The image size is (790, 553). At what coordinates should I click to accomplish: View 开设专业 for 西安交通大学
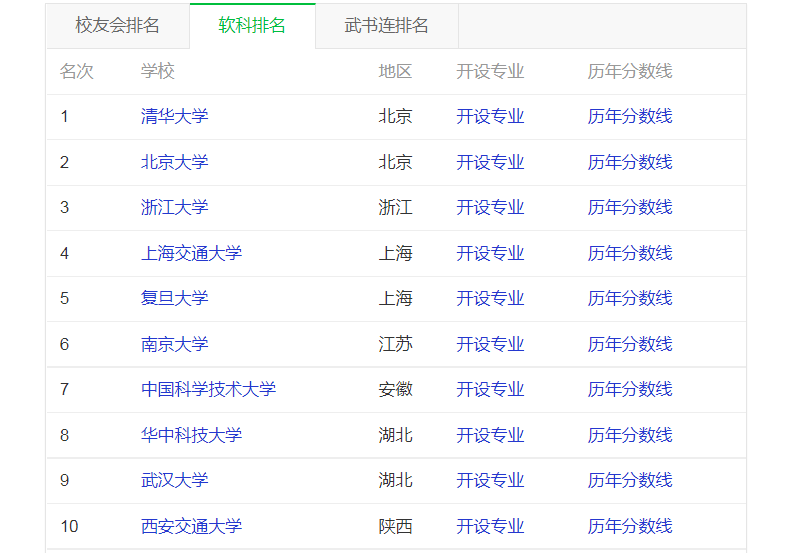[x=490, y=526]
